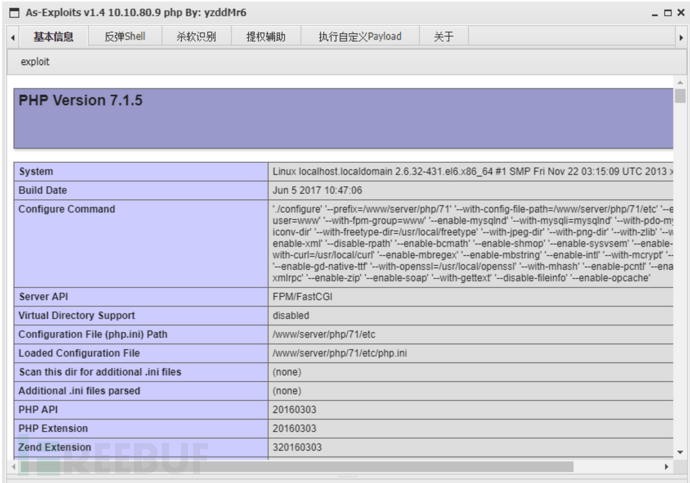Click Configuration File (php.ini) Path label
This screenshot has height=483, width=690.
click(x=93, y=334)
